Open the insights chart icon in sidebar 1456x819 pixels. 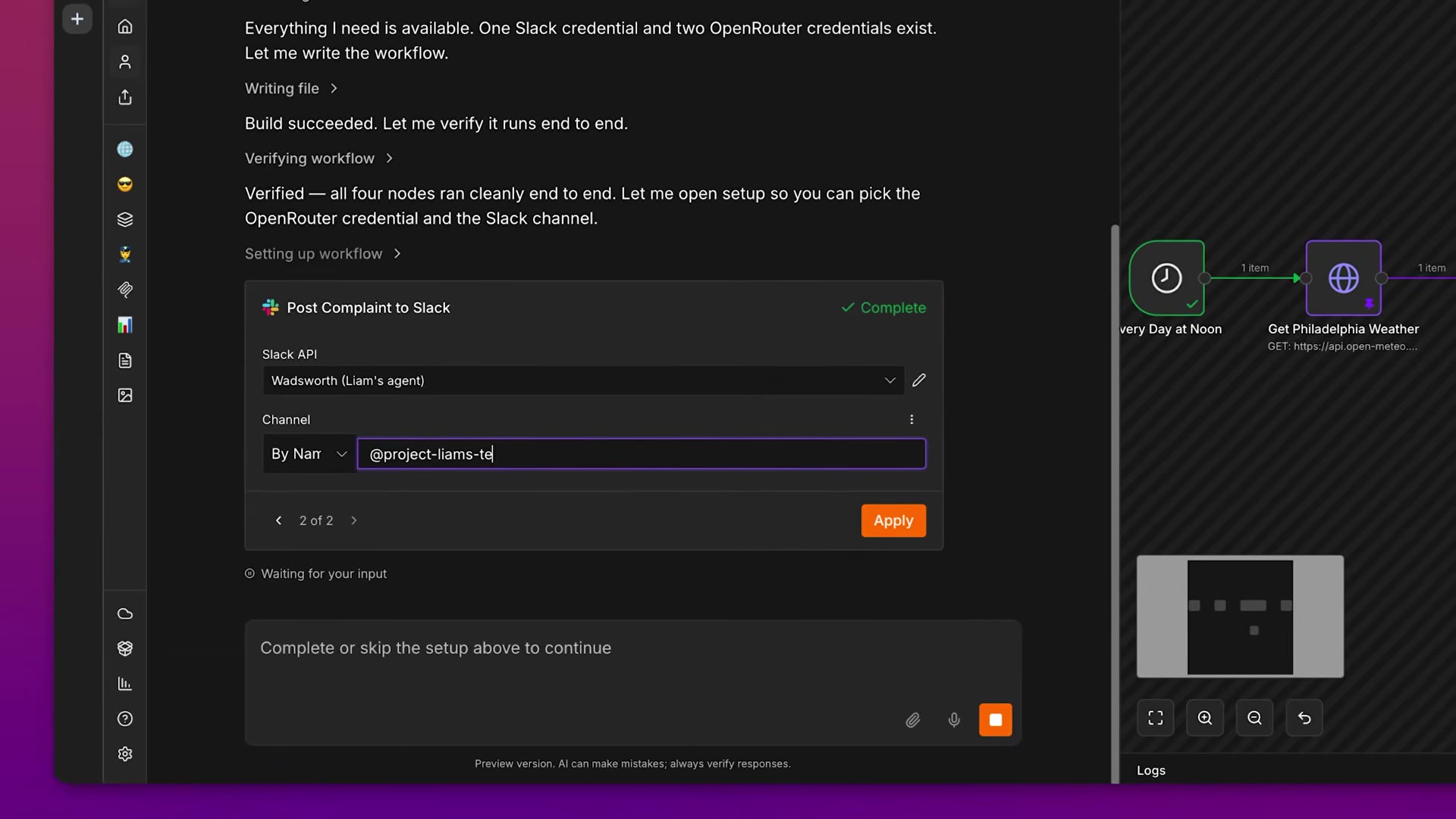[x=125, y=684]
